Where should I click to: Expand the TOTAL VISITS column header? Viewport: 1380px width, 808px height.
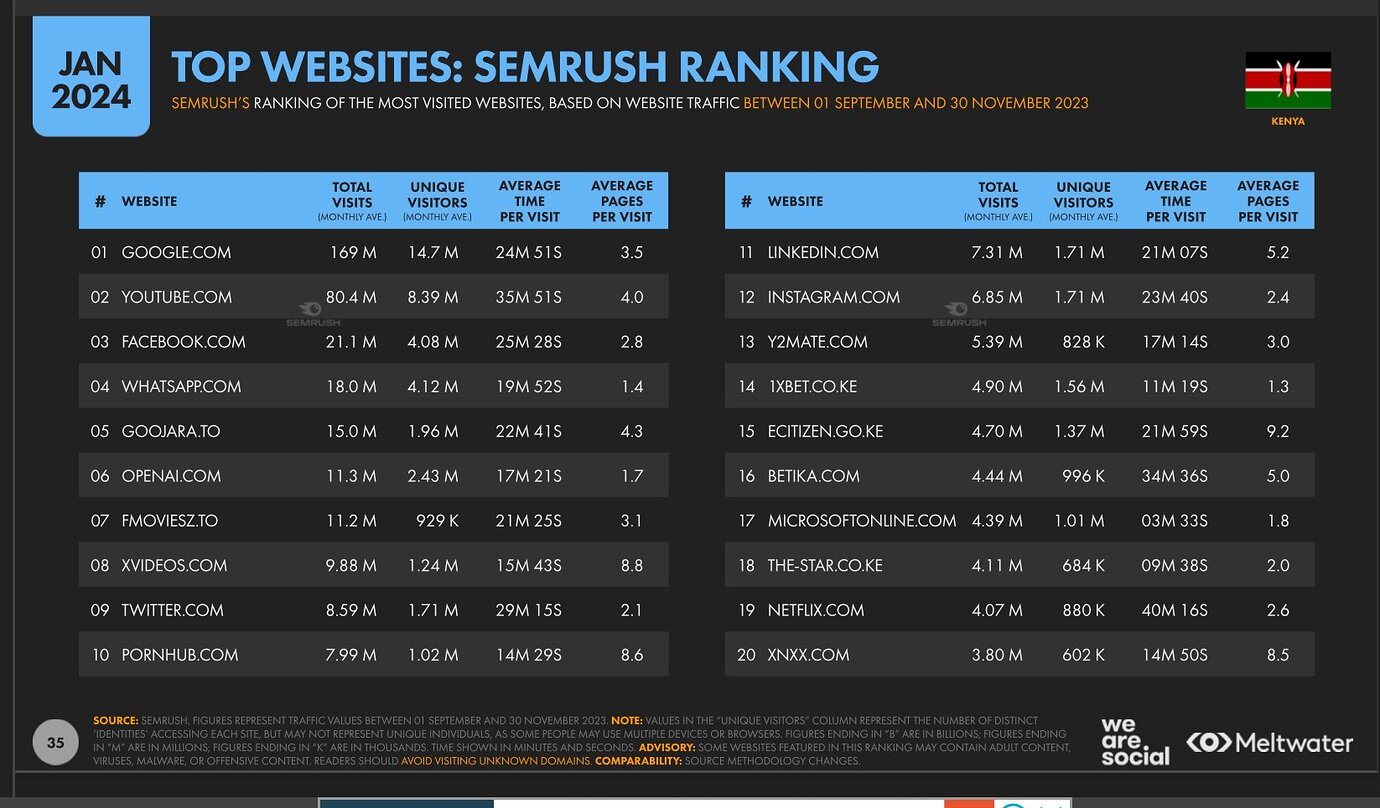click(351, 200)
